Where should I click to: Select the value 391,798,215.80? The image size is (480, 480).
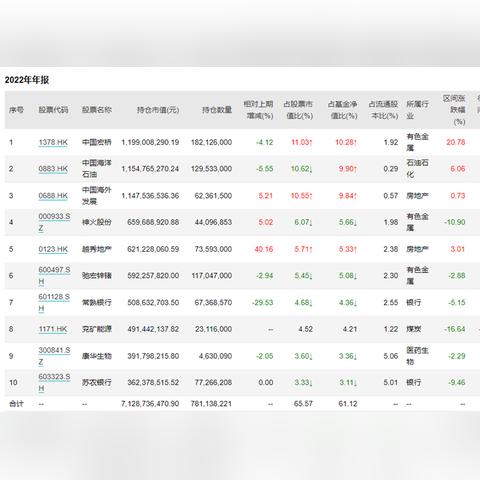click(x=153, y=356)
